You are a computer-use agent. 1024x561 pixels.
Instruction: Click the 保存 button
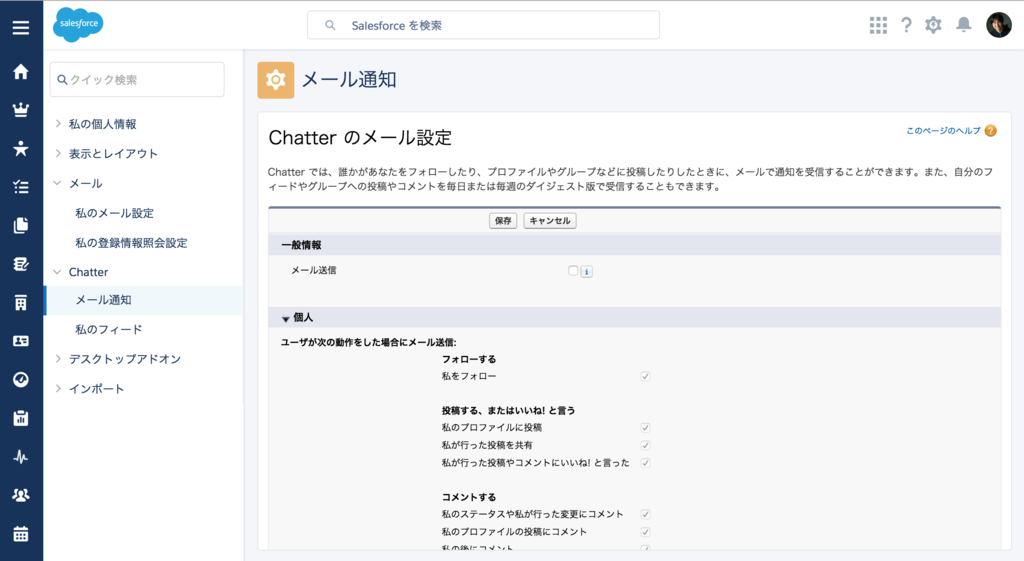[503, 221]
